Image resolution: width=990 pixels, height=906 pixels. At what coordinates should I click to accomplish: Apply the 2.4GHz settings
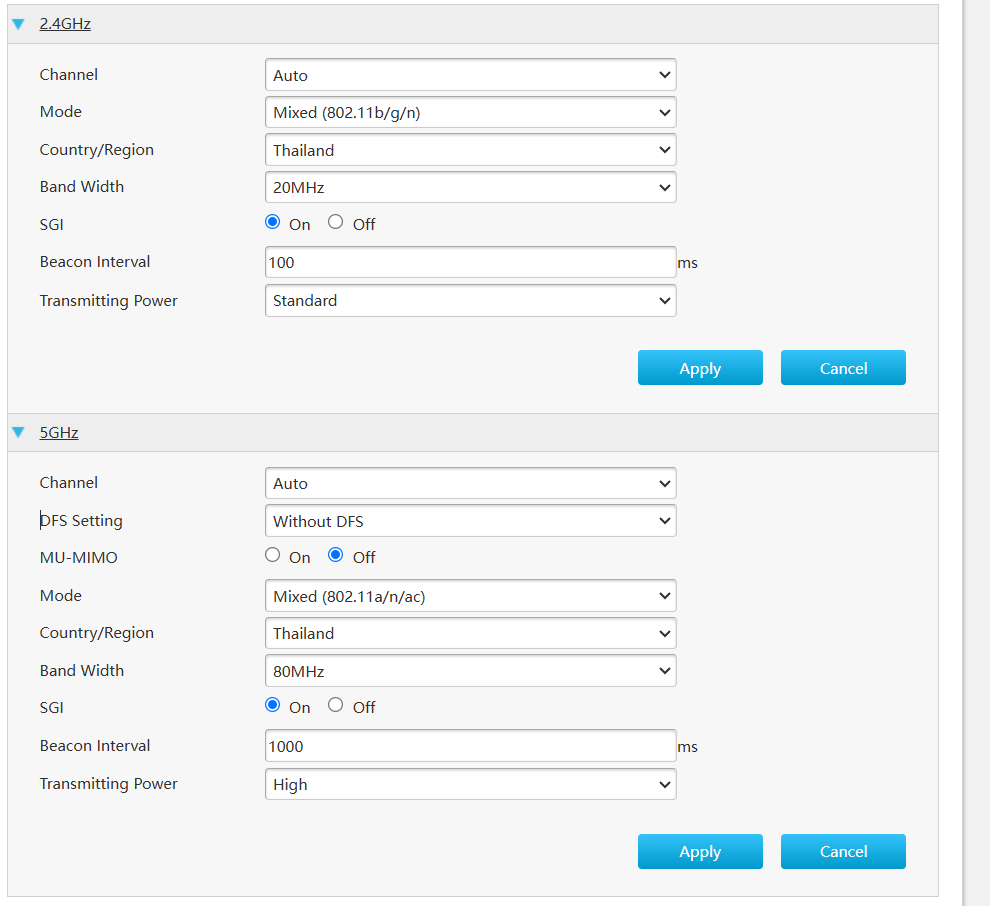[x=700, y=367]
